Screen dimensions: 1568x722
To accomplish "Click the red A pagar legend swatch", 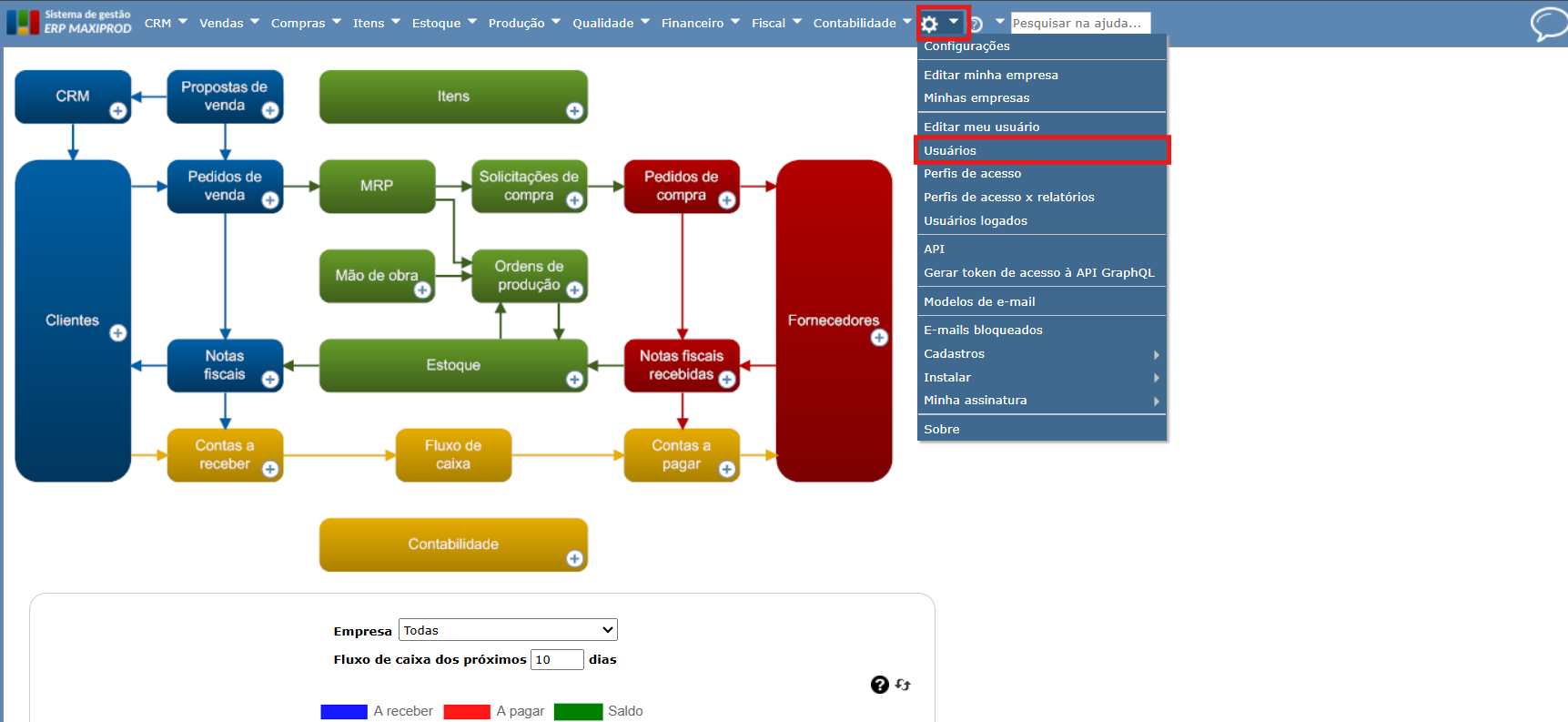I will pos(467,712).
